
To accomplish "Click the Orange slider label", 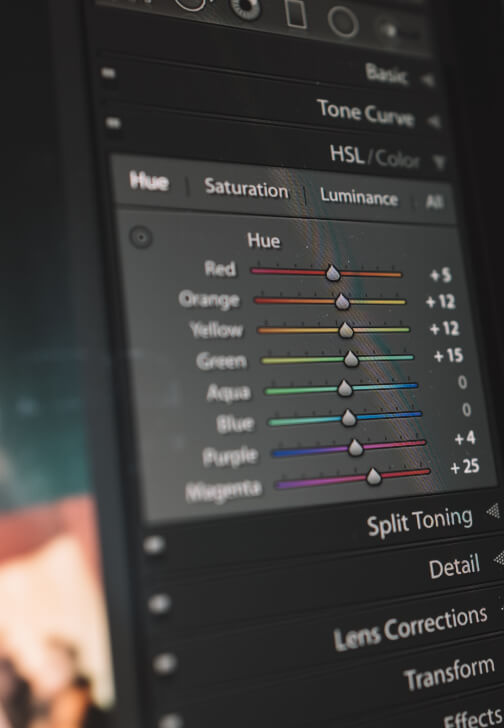I will click(209, 300).
